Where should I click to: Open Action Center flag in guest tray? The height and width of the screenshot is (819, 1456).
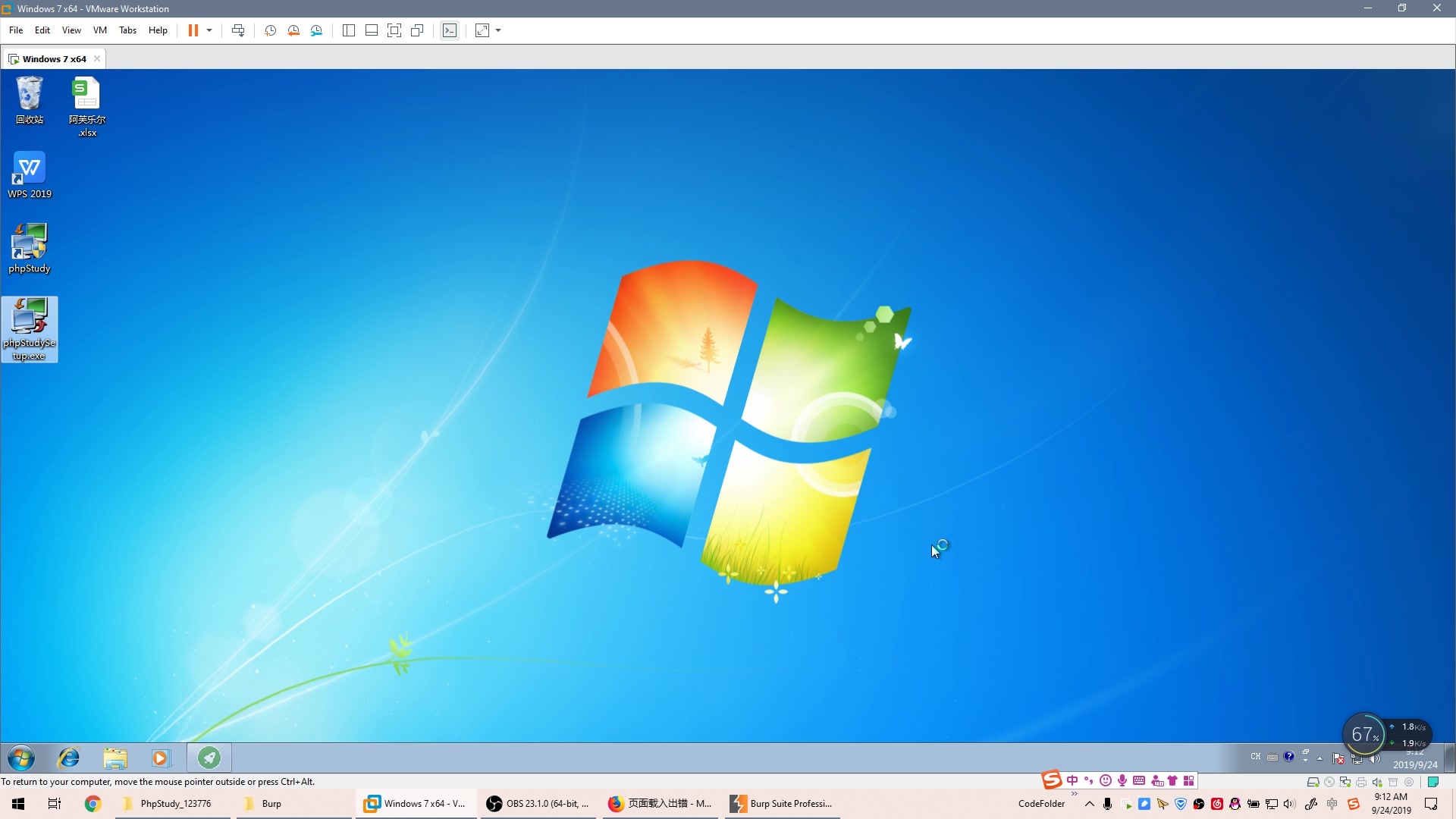[x=1338, y=758]
